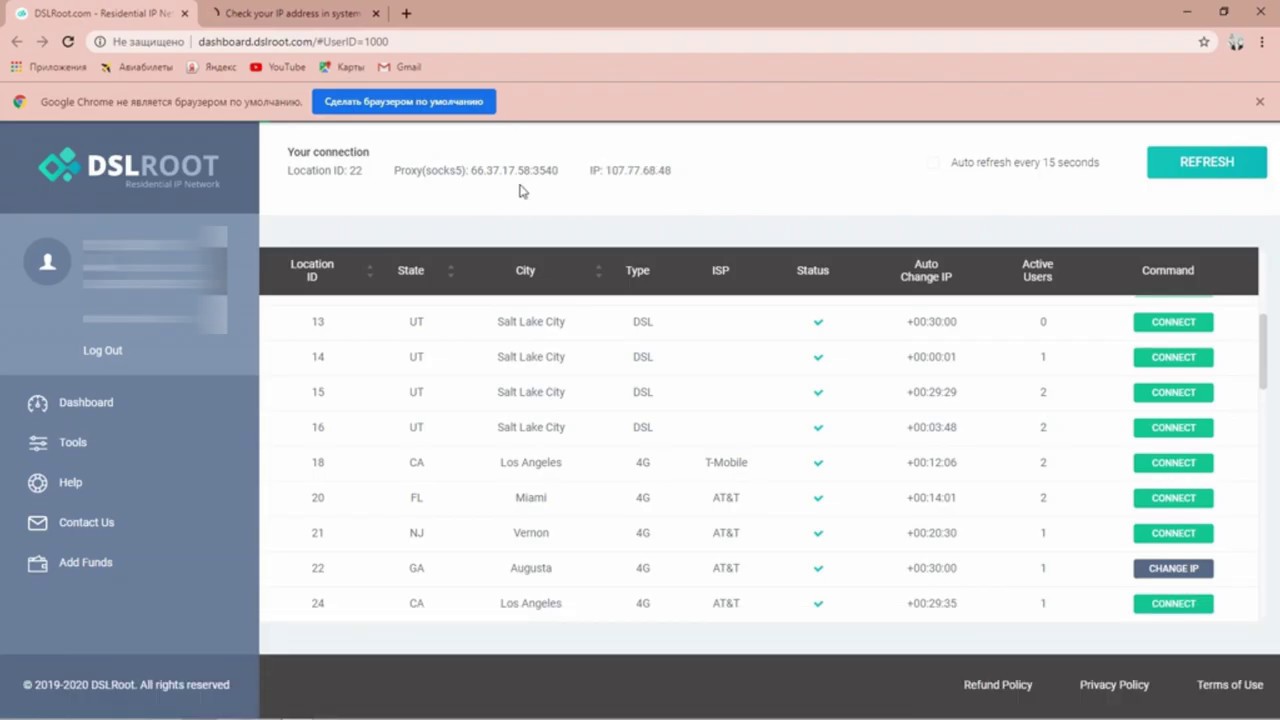1280x720 pixels.
Task: Open the Карты bookmark
Action: (341, 67)
